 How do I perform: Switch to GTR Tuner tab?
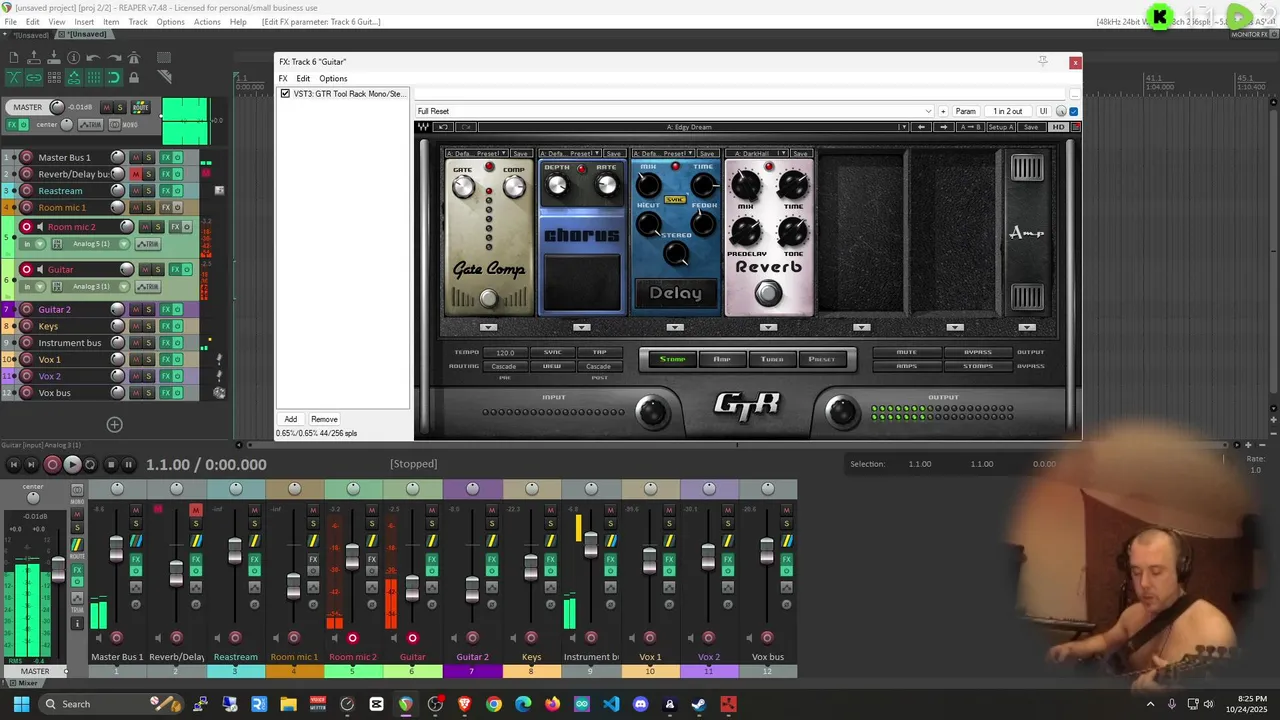click(x=772, y=359)
